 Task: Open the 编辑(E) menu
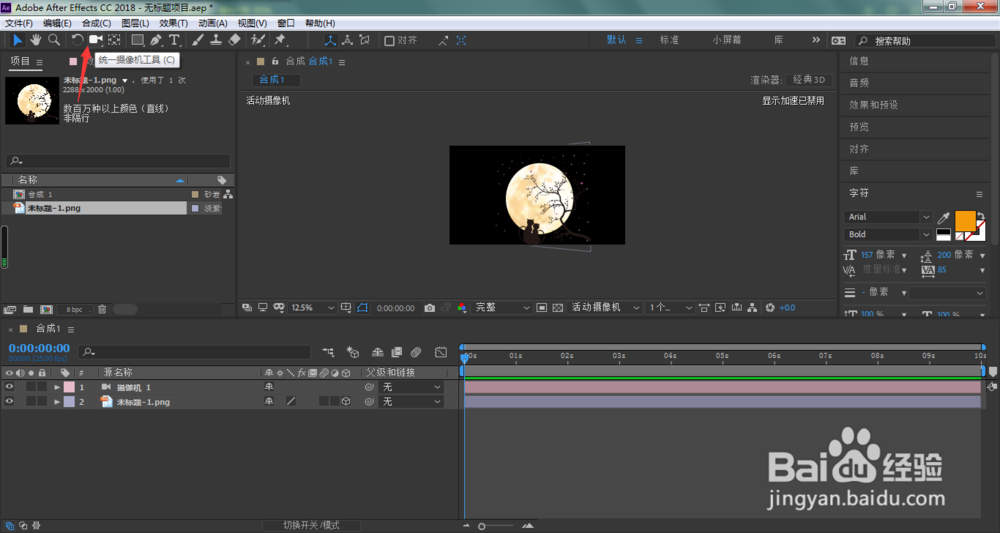(x=57, y=23)
